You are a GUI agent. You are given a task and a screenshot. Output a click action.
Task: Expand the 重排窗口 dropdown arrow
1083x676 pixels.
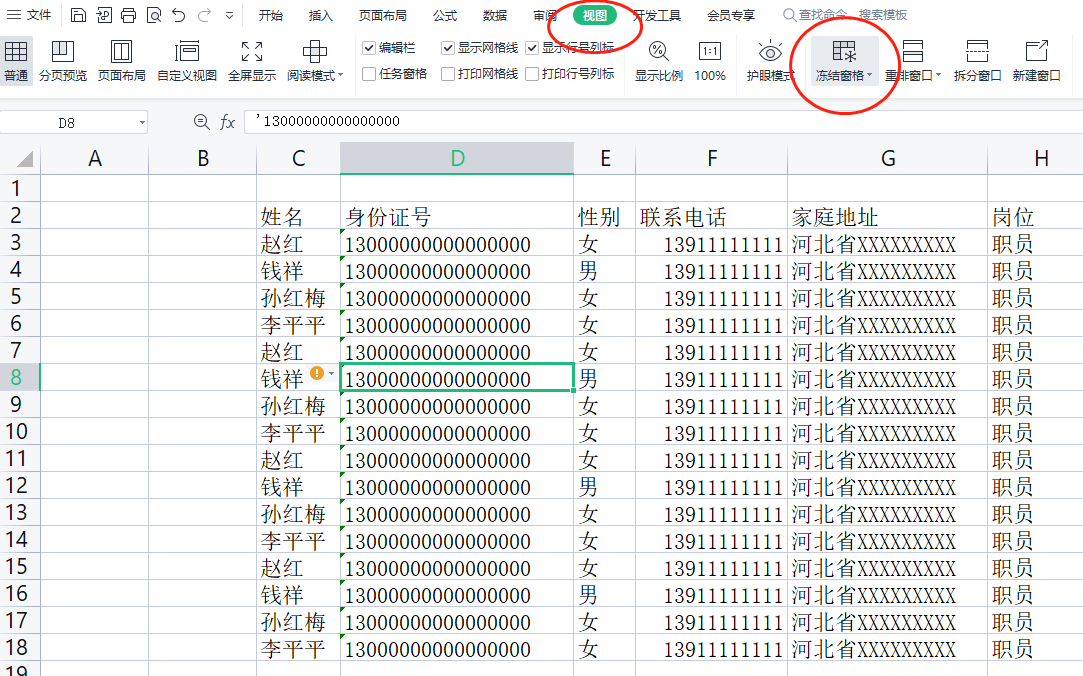pos(938,75)
